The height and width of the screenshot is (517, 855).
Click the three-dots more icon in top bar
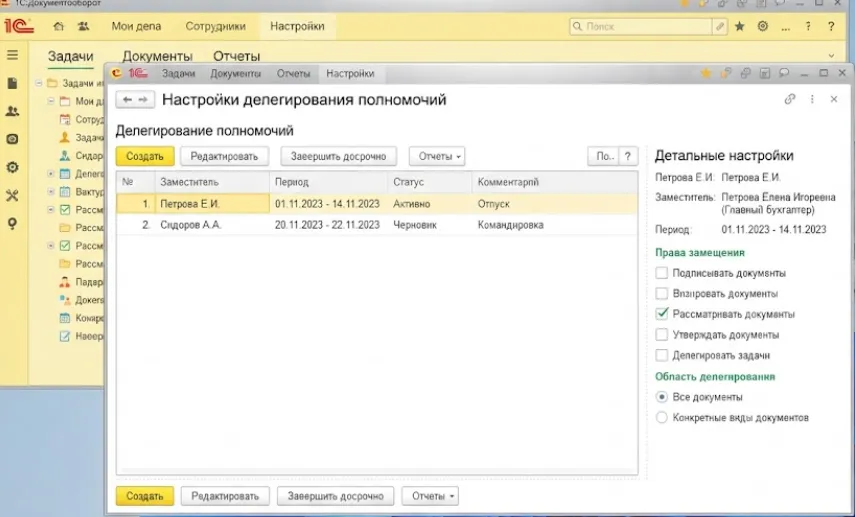(x=785, y=27)
